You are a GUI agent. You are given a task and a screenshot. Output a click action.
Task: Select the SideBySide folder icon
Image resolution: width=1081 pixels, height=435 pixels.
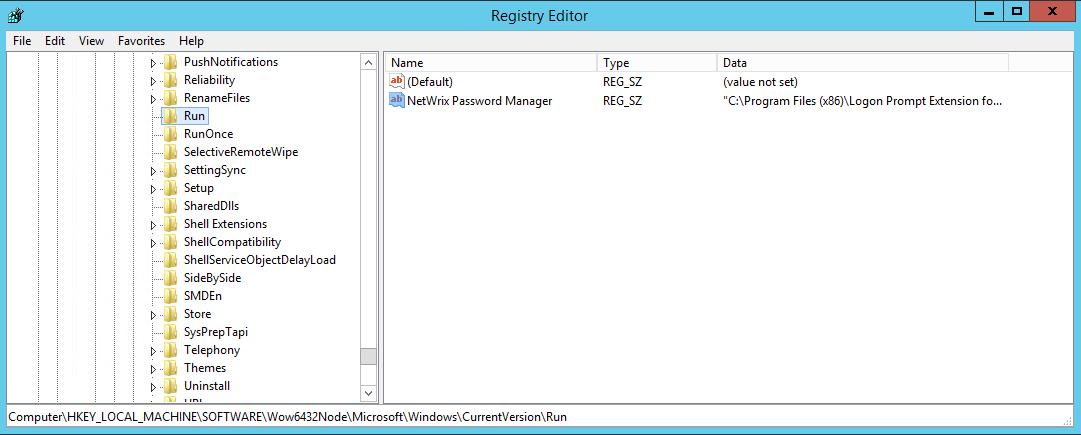(x=170, y=278)
